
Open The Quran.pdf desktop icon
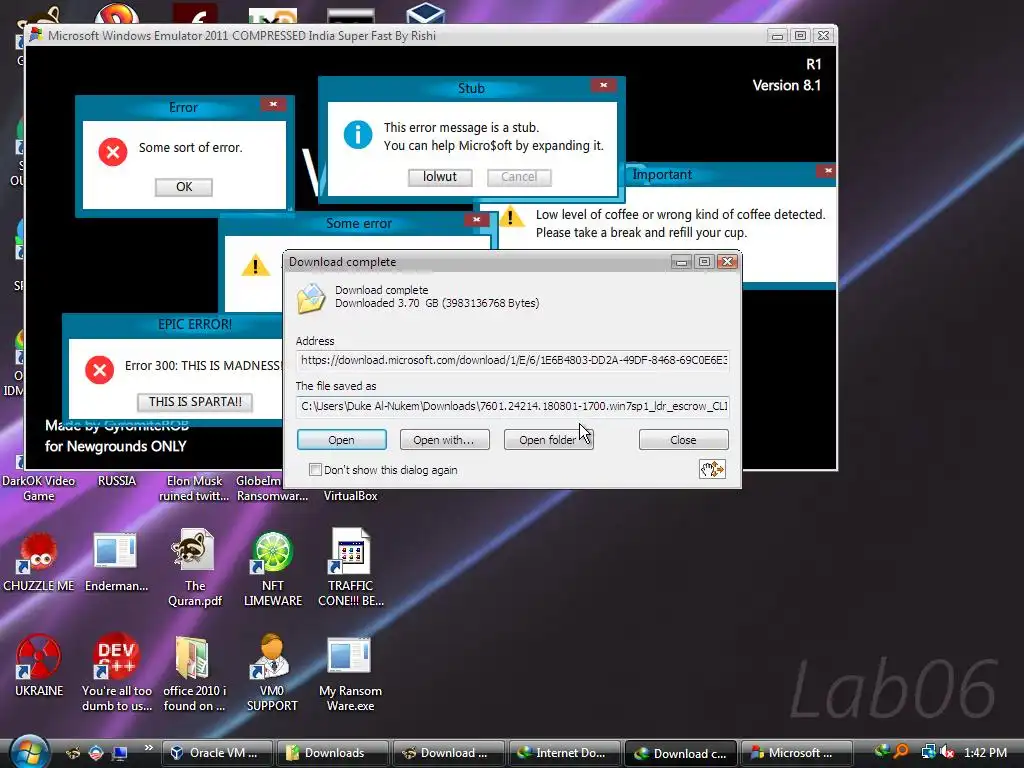tap(194, 568)
